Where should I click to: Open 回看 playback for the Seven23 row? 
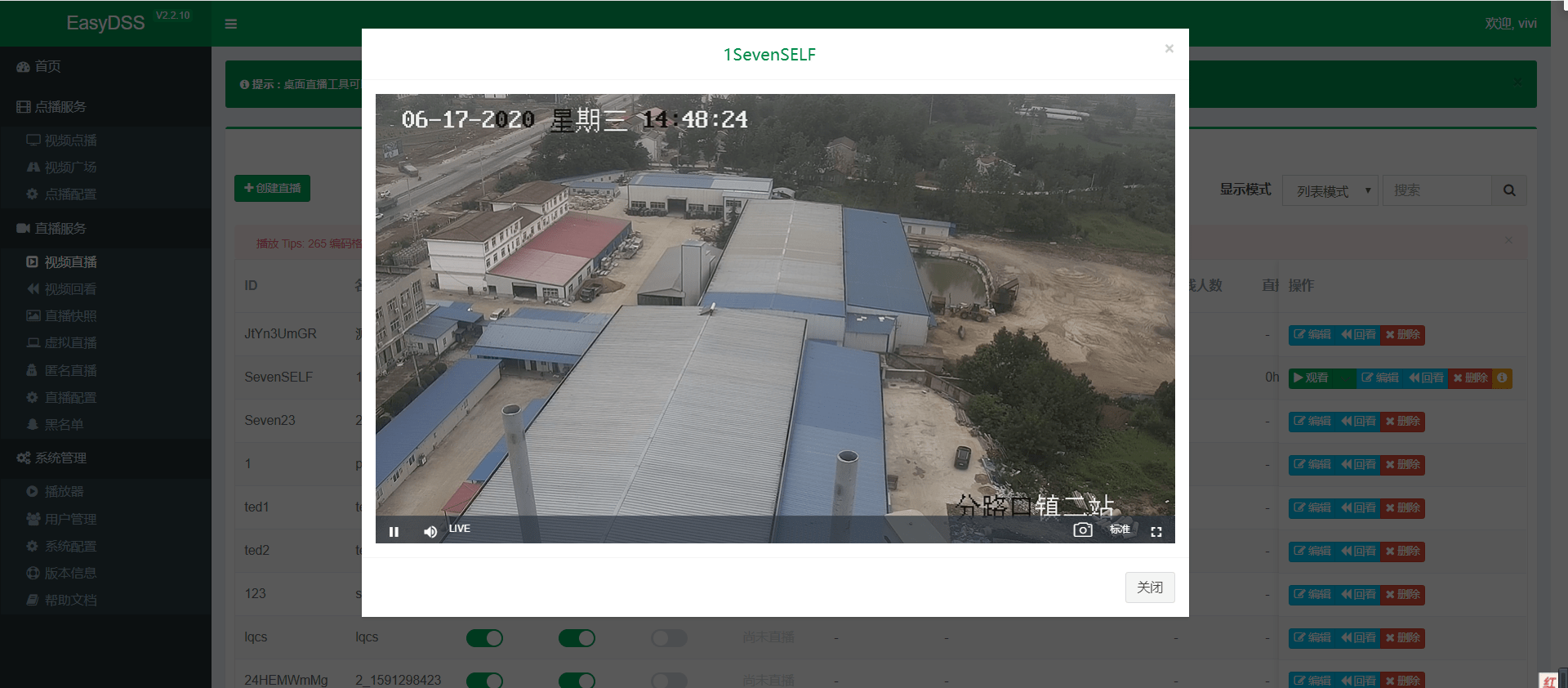1358,421
